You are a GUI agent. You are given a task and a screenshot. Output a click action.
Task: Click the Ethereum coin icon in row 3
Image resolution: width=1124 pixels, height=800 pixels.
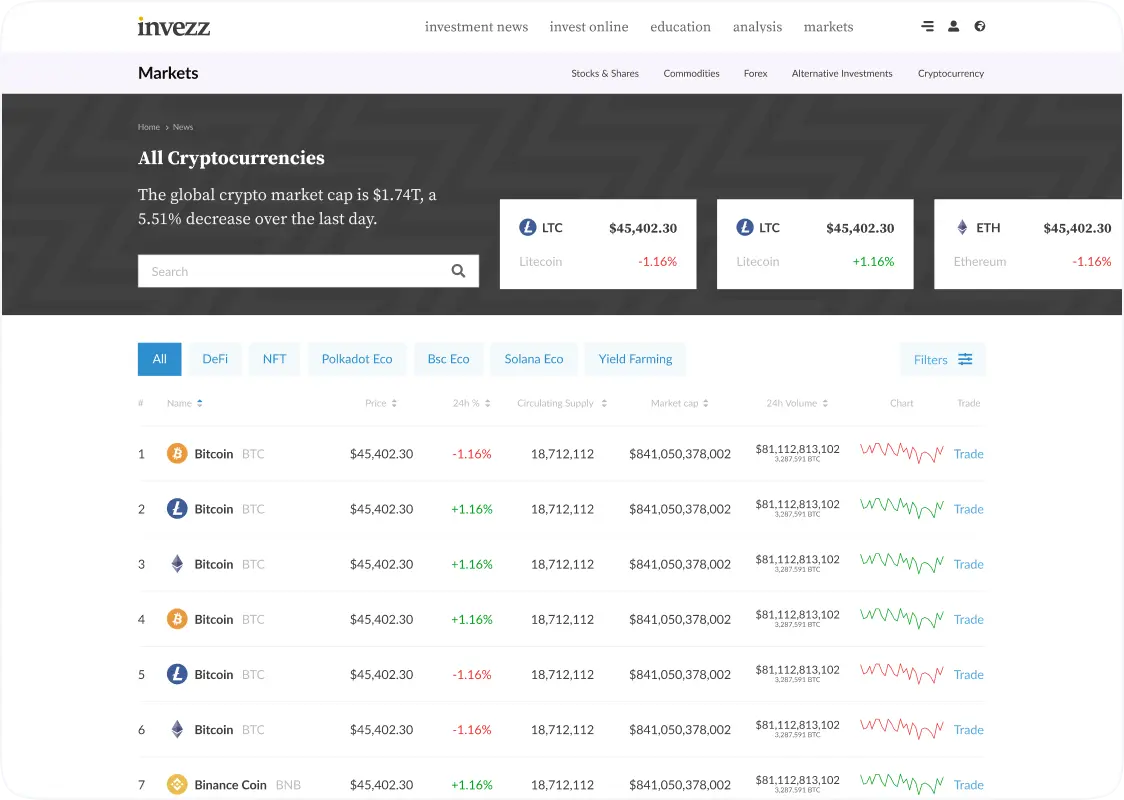click(x=177, y=564)
